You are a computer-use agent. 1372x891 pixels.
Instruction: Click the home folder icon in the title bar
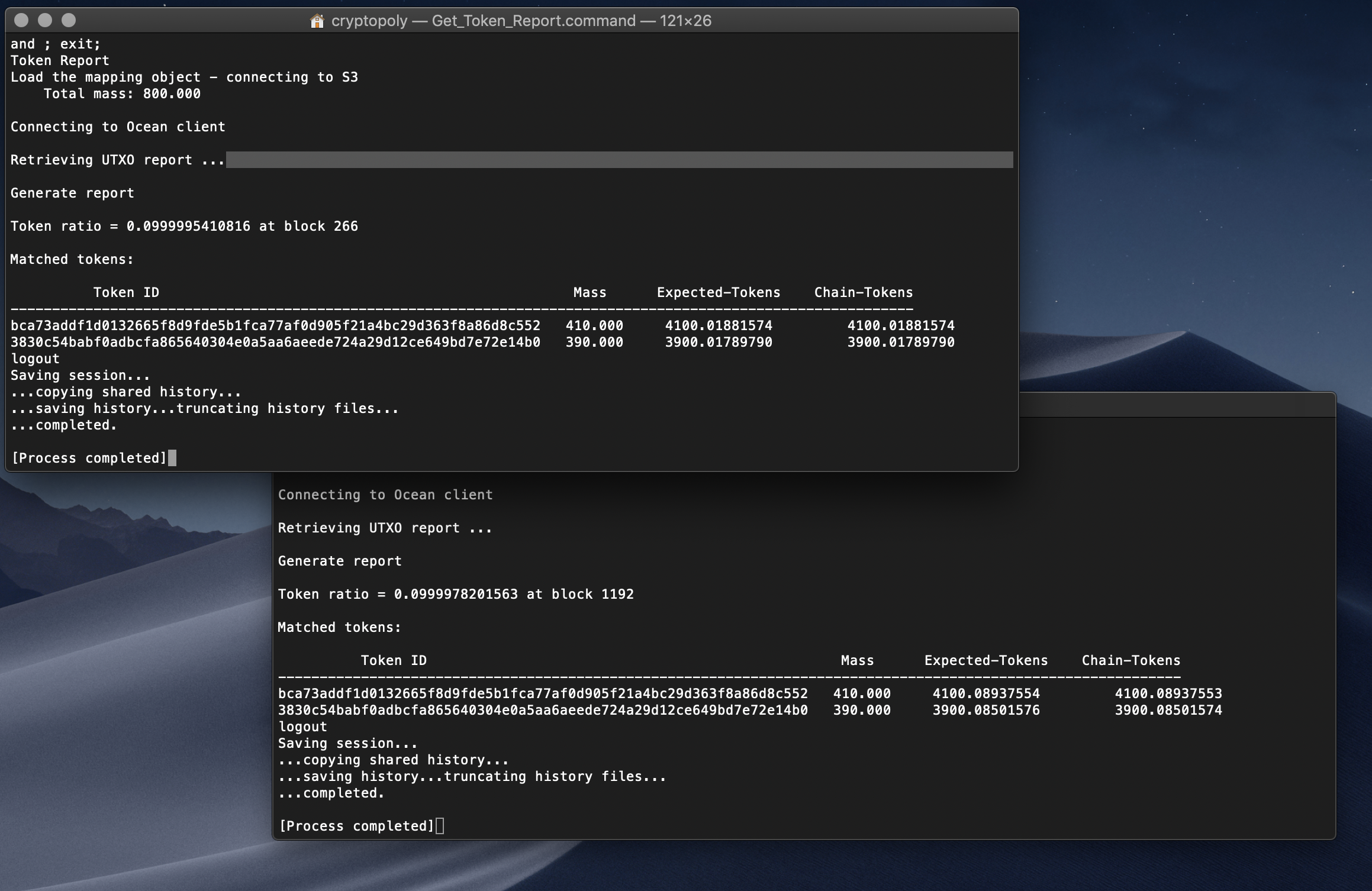click(x=317, y=21)
